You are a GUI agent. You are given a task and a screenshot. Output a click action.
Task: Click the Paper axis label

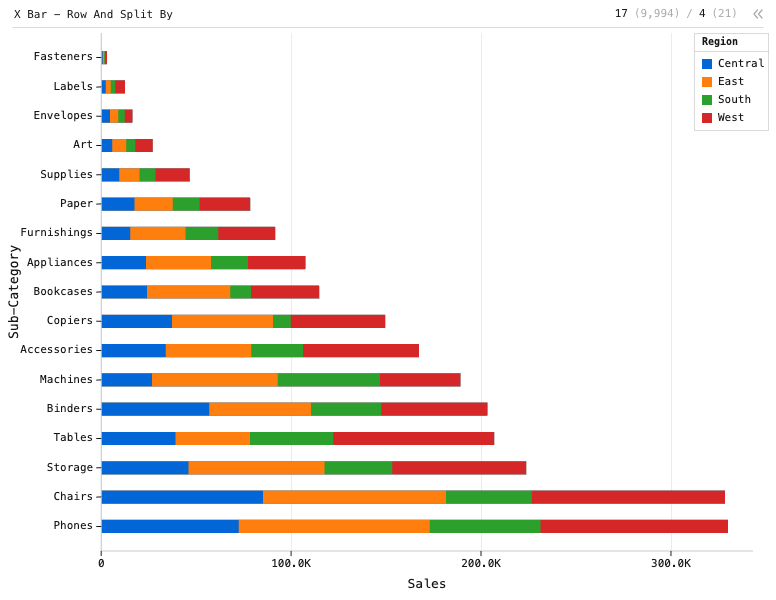[x=76, y=203]
